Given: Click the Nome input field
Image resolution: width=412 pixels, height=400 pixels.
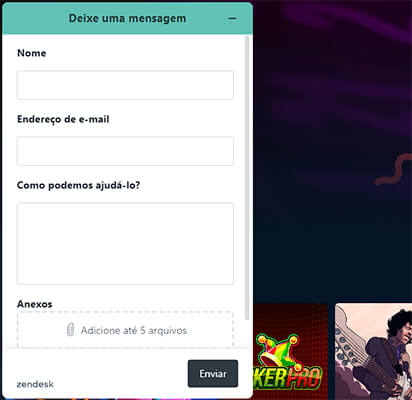Looking at the screenshot, I should click(125, 85).
